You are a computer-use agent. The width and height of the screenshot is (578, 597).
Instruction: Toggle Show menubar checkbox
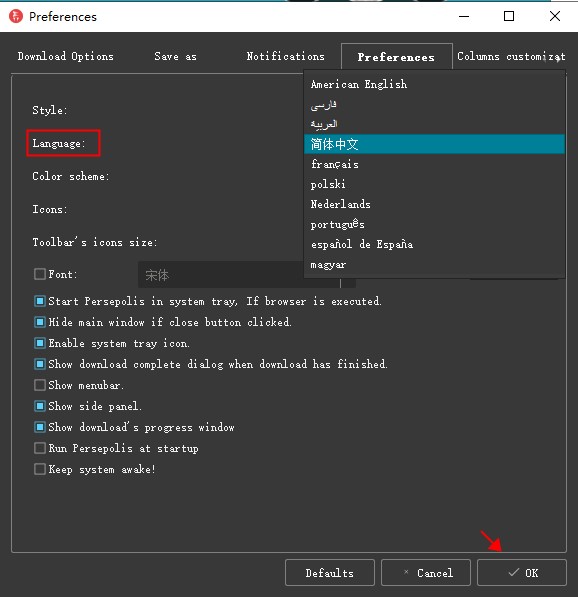pyautogui.click(x=40, y=385)
